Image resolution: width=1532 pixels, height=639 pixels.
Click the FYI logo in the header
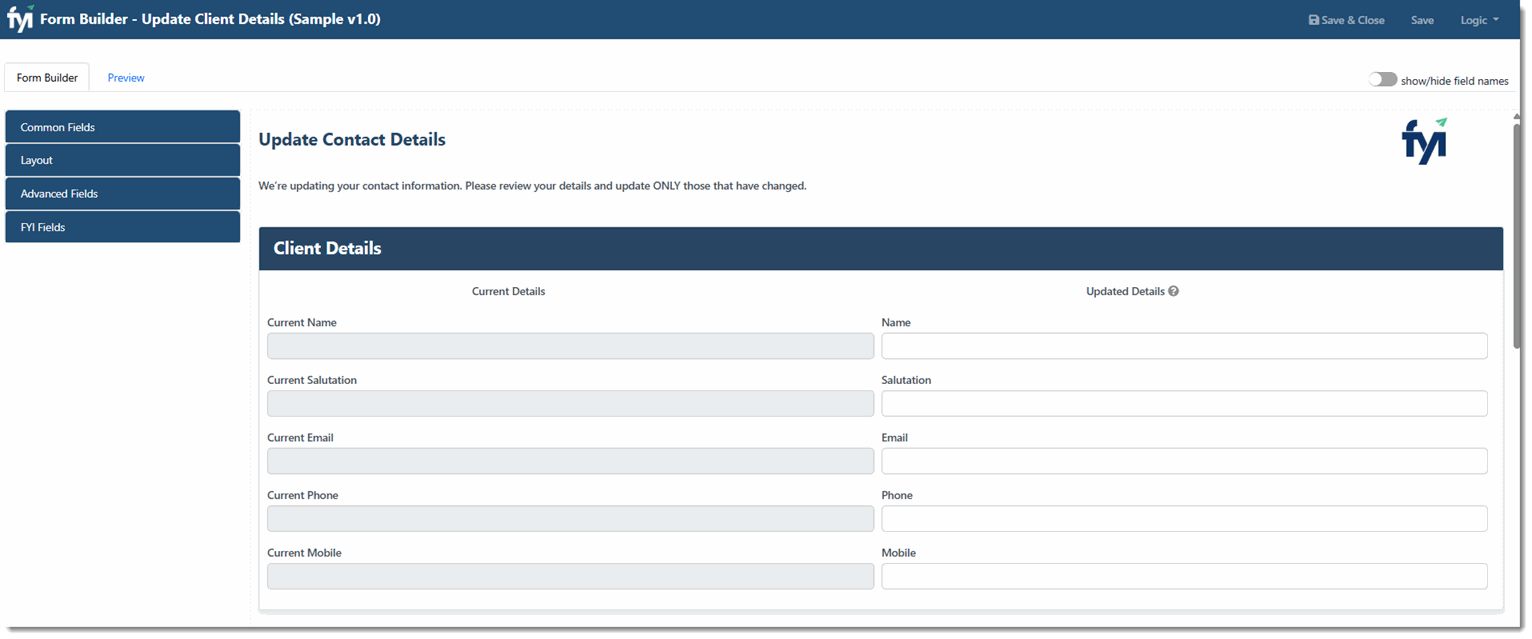click(20, 19)
